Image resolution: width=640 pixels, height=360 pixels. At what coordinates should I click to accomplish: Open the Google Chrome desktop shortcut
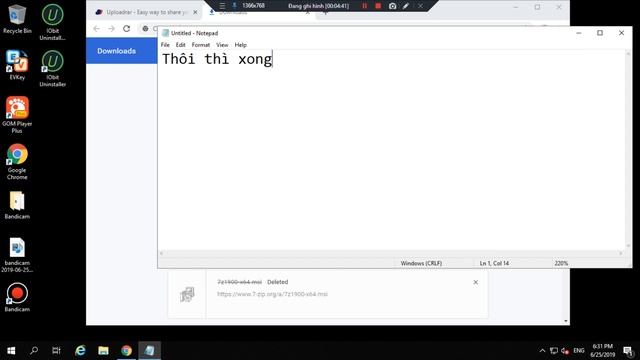pos(17,162)
